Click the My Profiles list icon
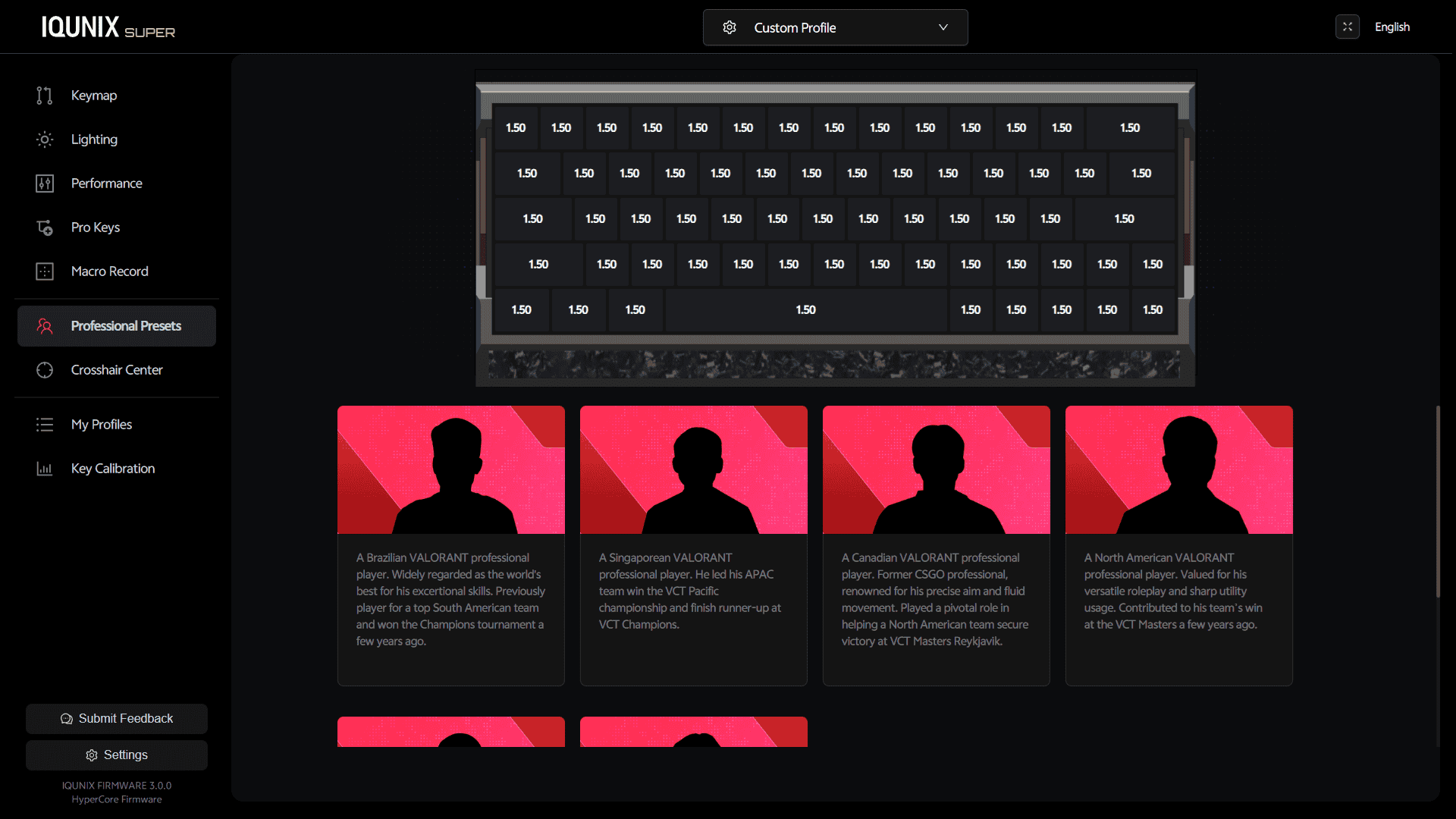The width and height of the screenshot is (1456, 819). coord(45,425)
